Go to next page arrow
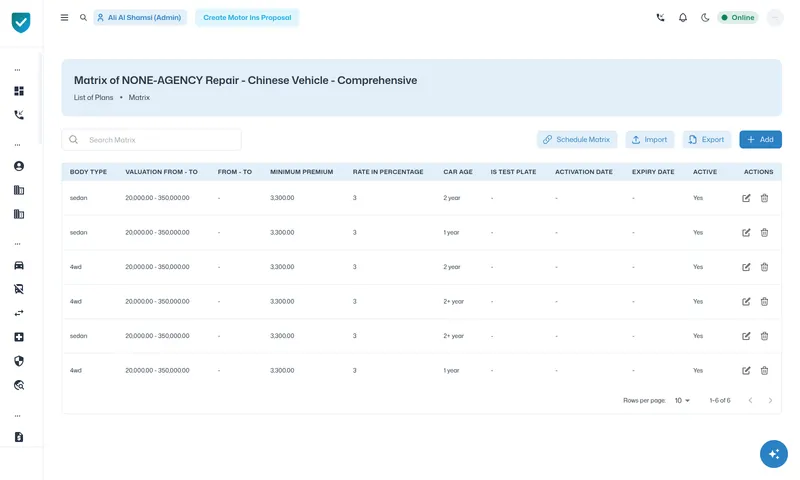800x480 pixels. (x=770, y=400)
